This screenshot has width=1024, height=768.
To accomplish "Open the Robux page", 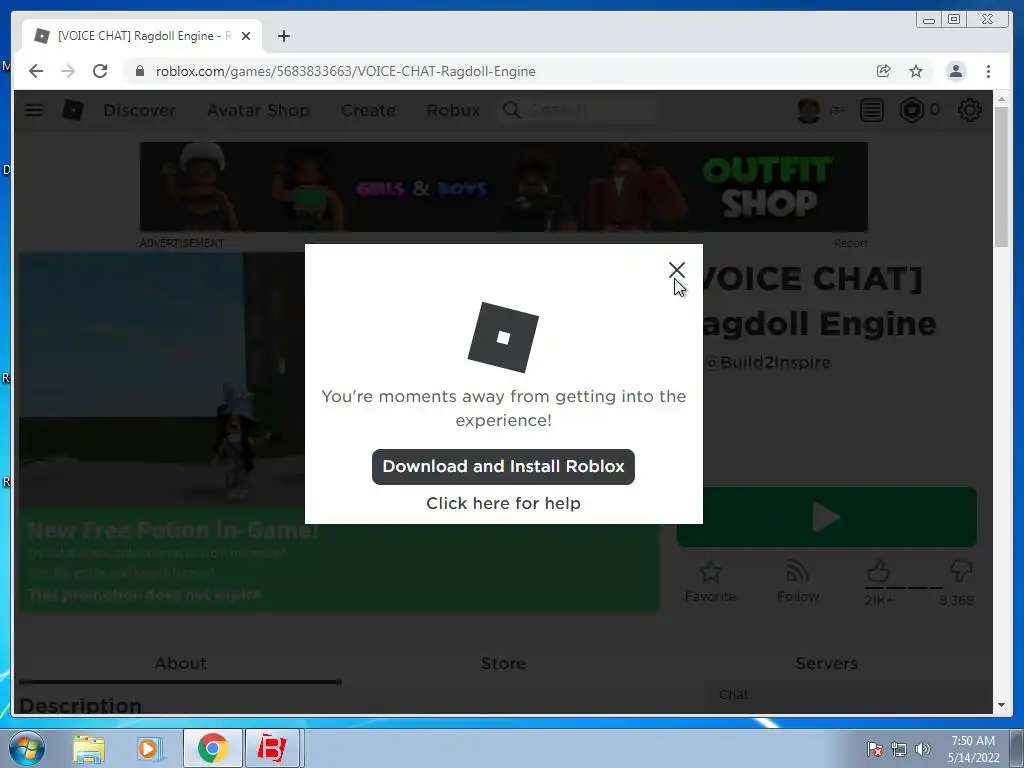I will pos(453,110).
